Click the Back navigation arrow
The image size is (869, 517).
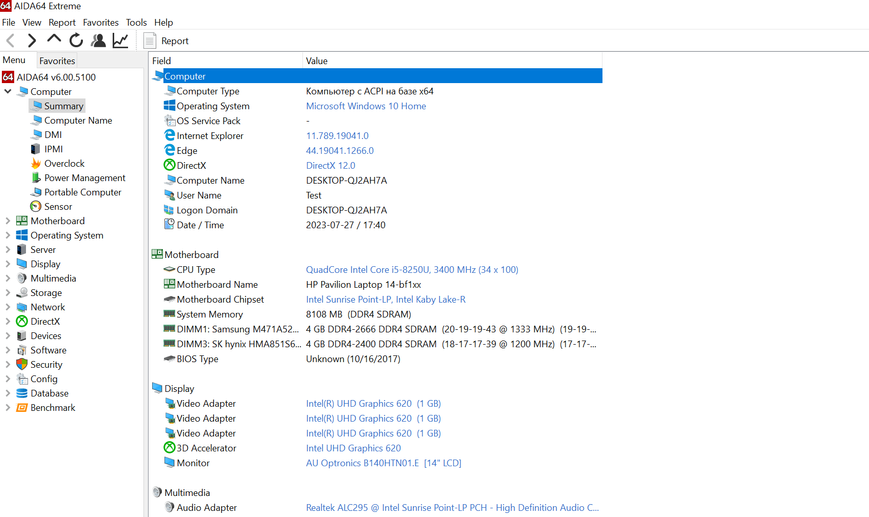point(10,40)
